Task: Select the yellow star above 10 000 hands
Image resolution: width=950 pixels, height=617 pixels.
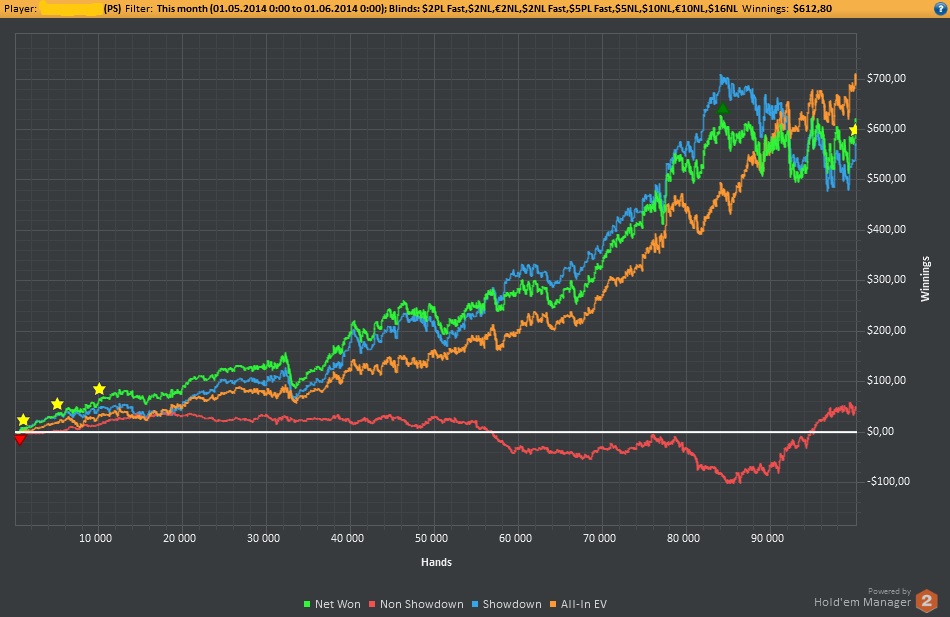Action: point(99,389)
